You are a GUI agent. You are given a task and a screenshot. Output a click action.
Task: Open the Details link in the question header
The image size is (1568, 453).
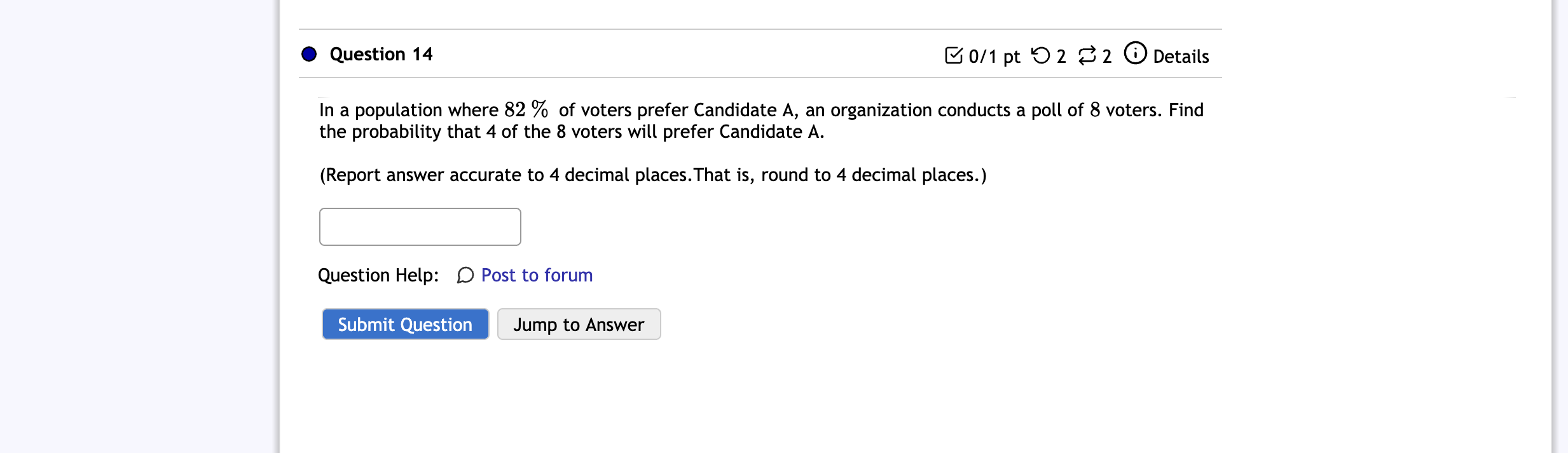point(1181,57)
